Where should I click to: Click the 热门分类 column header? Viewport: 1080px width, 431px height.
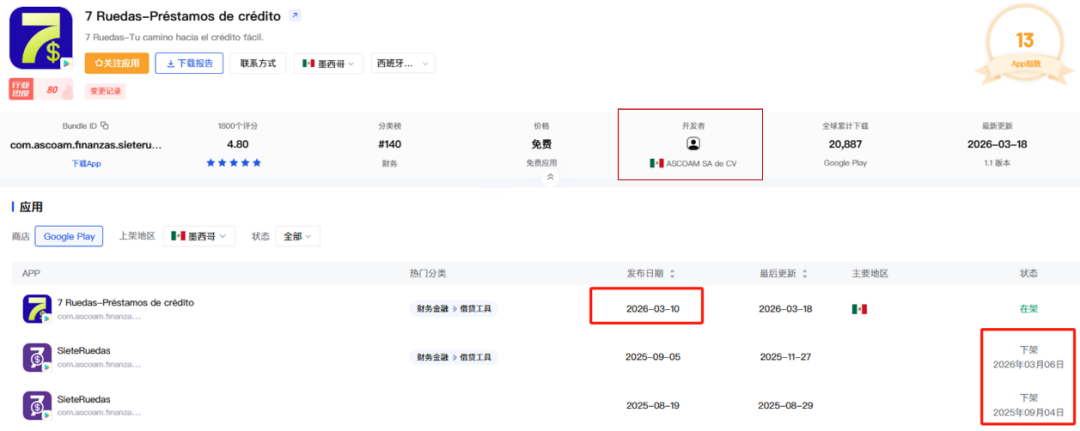(x=427, y=274)
